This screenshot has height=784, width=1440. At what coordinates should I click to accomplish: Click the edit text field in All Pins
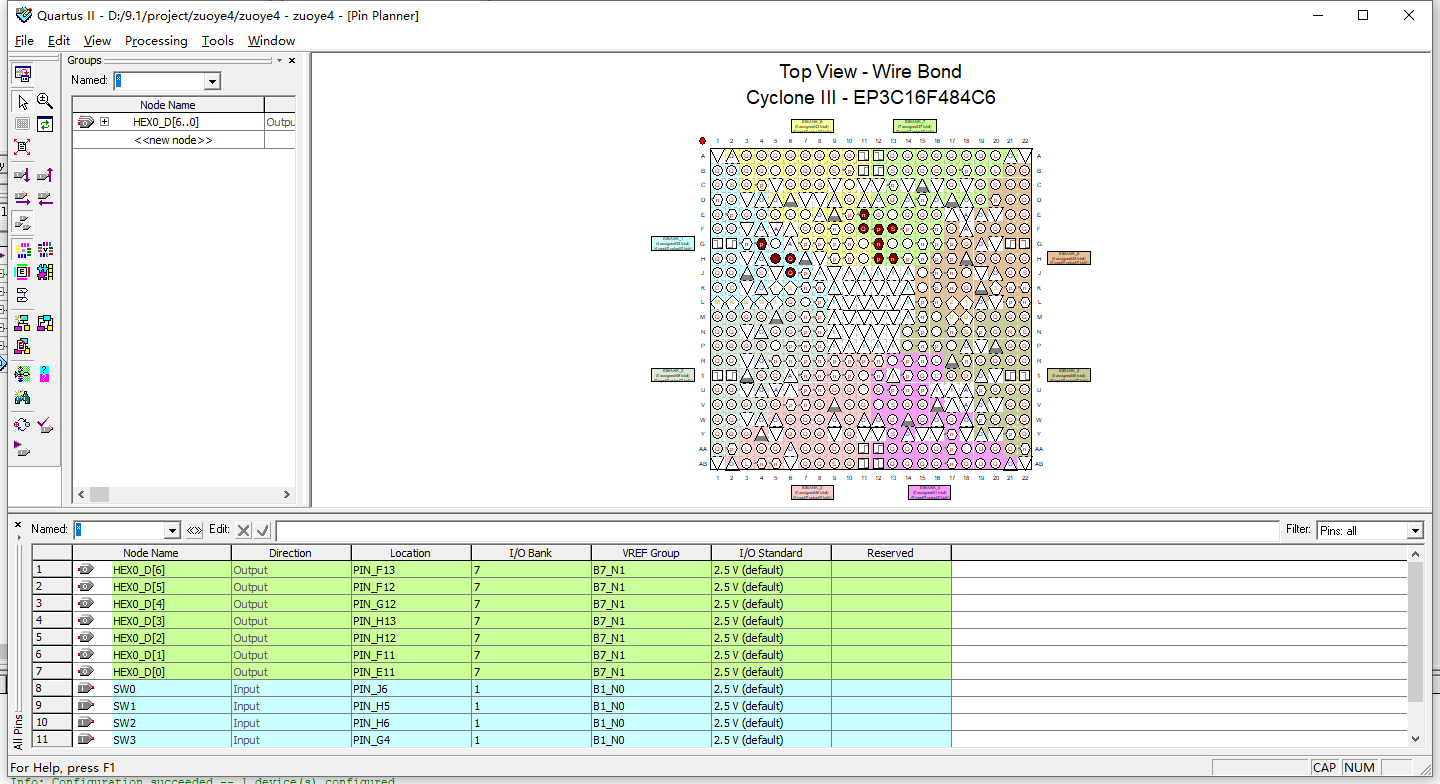click(x=777, y=530)
